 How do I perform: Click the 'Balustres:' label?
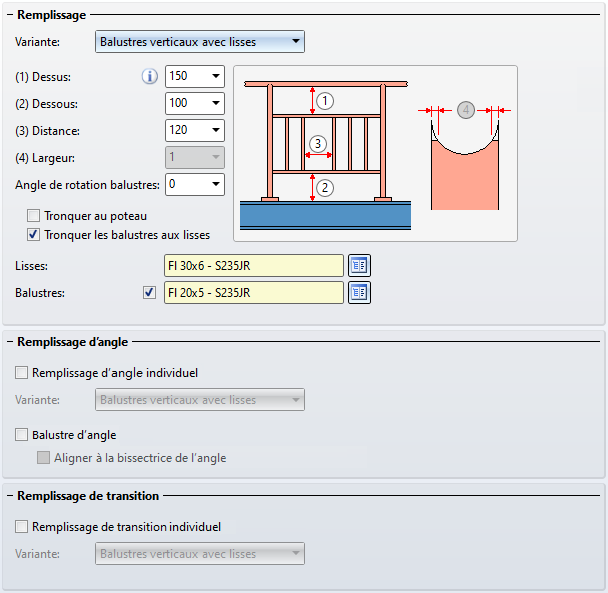(40, 293)
